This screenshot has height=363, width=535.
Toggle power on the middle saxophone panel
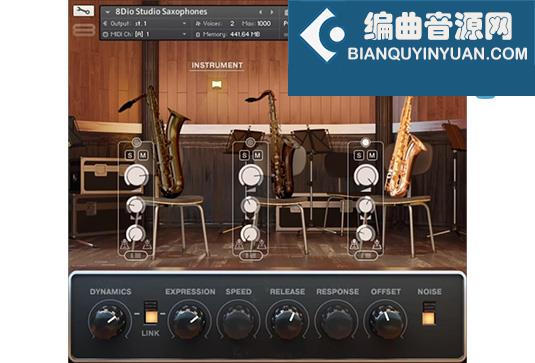pyautogui.click(x=250, y=142)
